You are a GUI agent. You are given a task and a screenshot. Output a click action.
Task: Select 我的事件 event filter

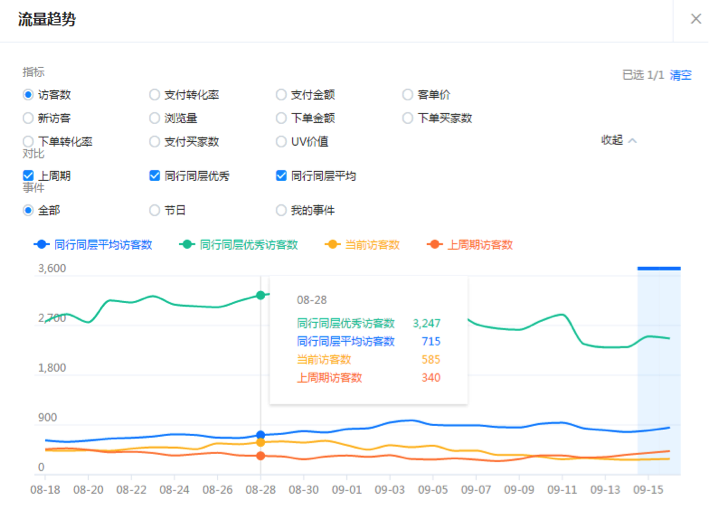pos(282,210)
